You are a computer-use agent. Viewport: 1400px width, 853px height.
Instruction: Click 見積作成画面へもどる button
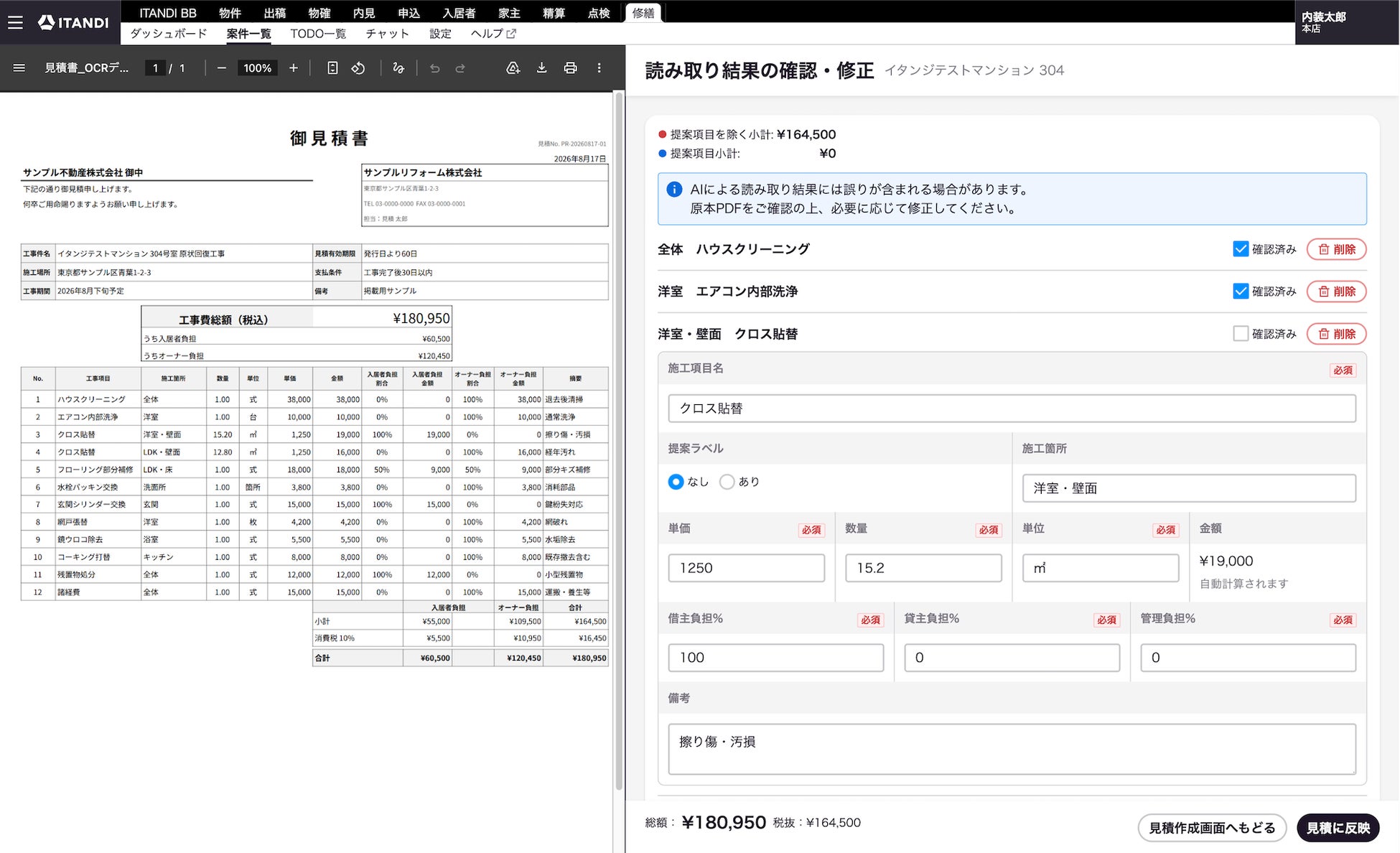(1212, 828)
